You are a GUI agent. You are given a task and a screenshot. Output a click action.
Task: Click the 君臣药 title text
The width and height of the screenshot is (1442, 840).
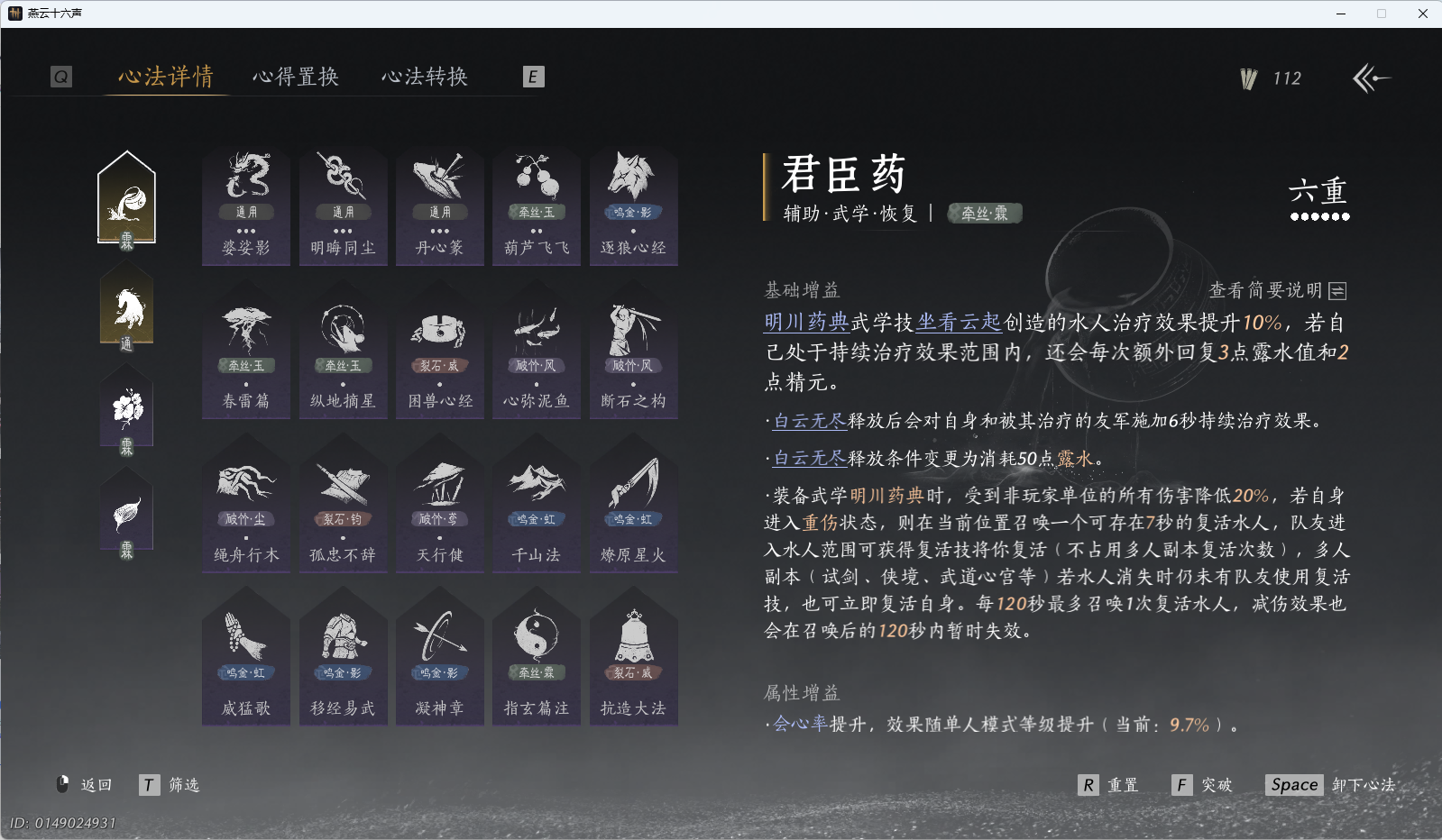point(843,174)
